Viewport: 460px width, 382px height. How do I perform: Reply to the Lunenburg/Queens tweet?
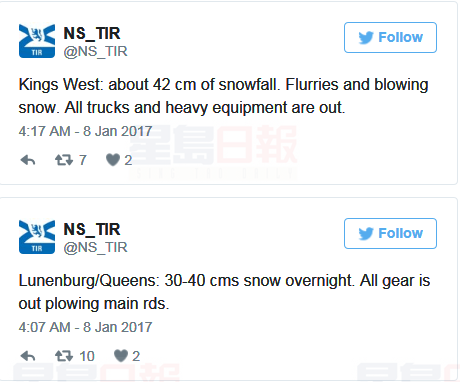(28, 356)
